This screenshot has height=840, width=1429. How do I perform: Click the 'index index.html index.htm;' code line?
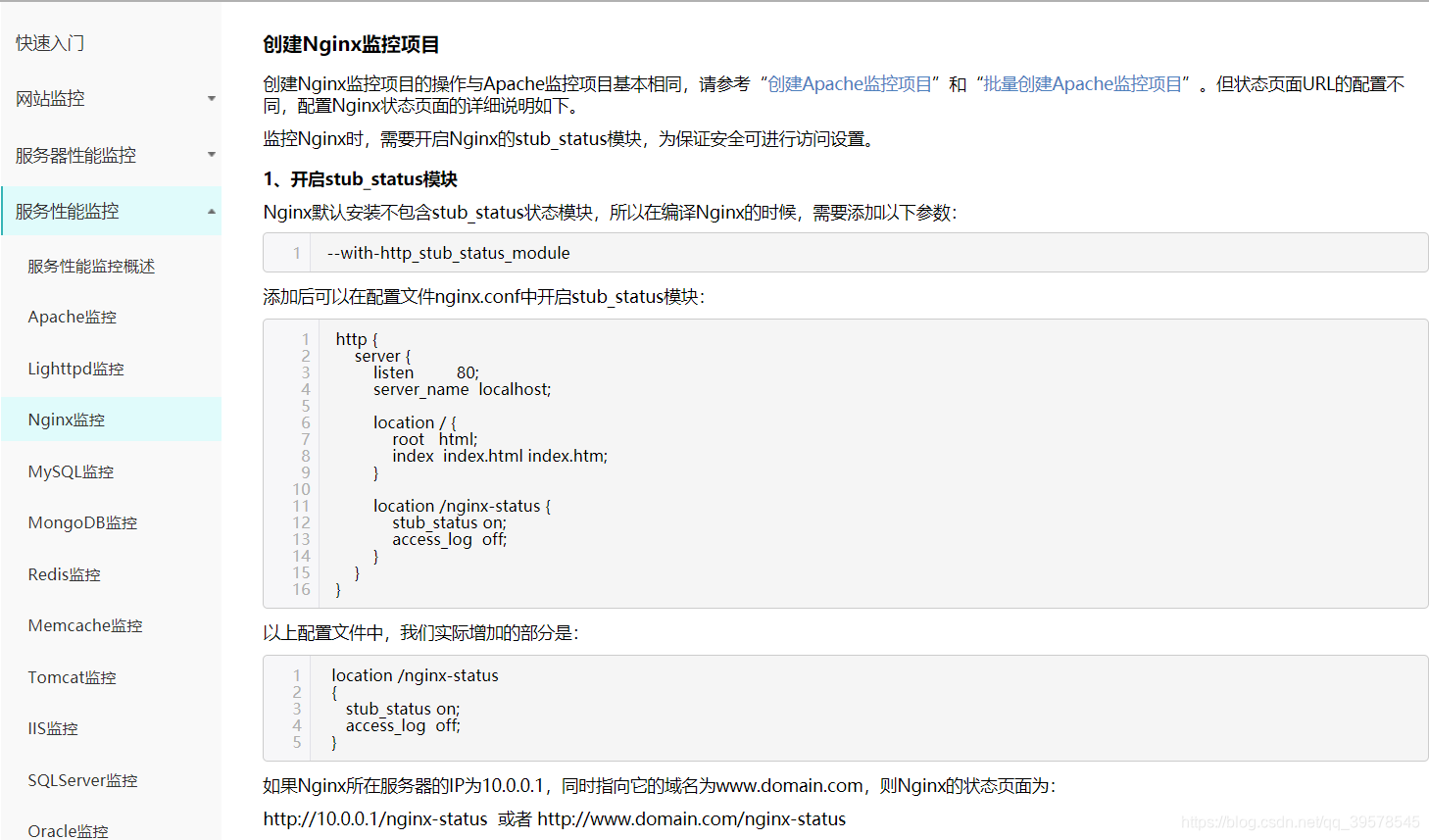[x=500, y=456]
